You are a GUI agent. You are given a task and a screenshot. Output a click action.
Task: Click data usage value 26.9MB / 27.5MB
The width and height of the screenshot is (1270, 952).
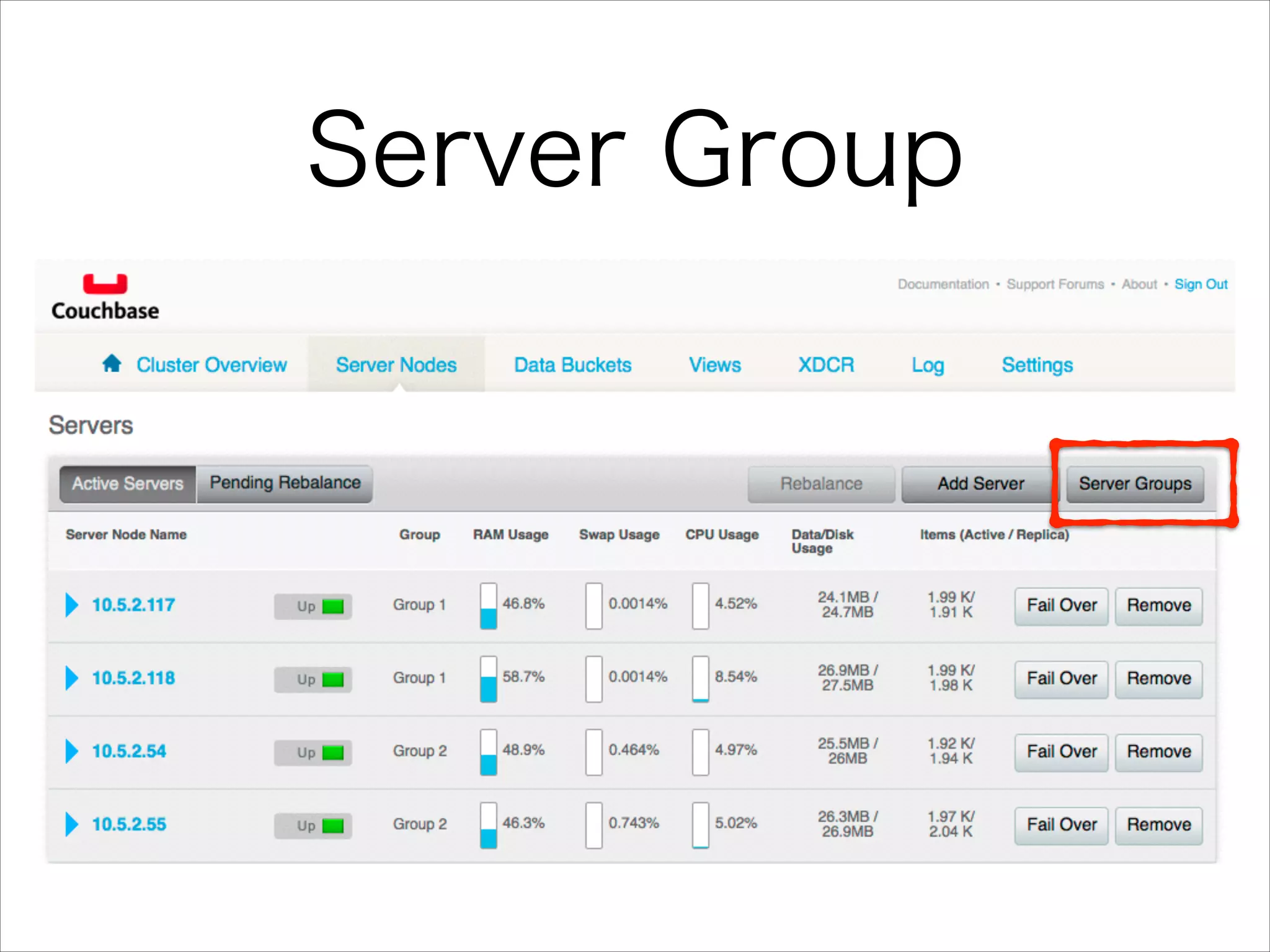point(848,677)
